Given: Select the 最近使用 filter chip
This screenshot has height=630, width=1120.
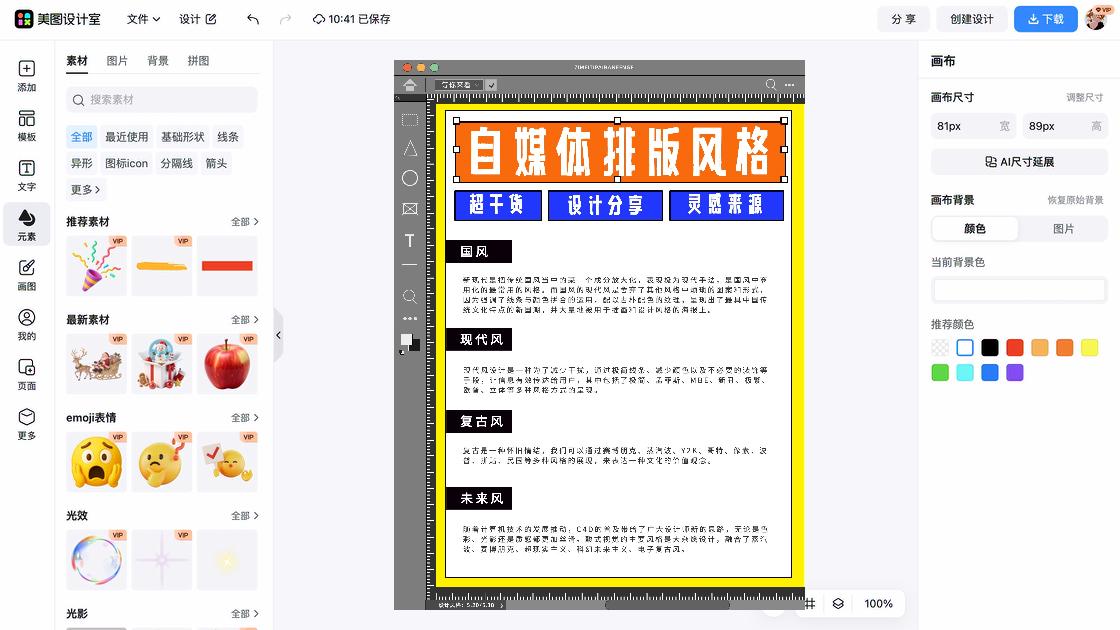Looking at the screenshot, I should pos(126,136).
